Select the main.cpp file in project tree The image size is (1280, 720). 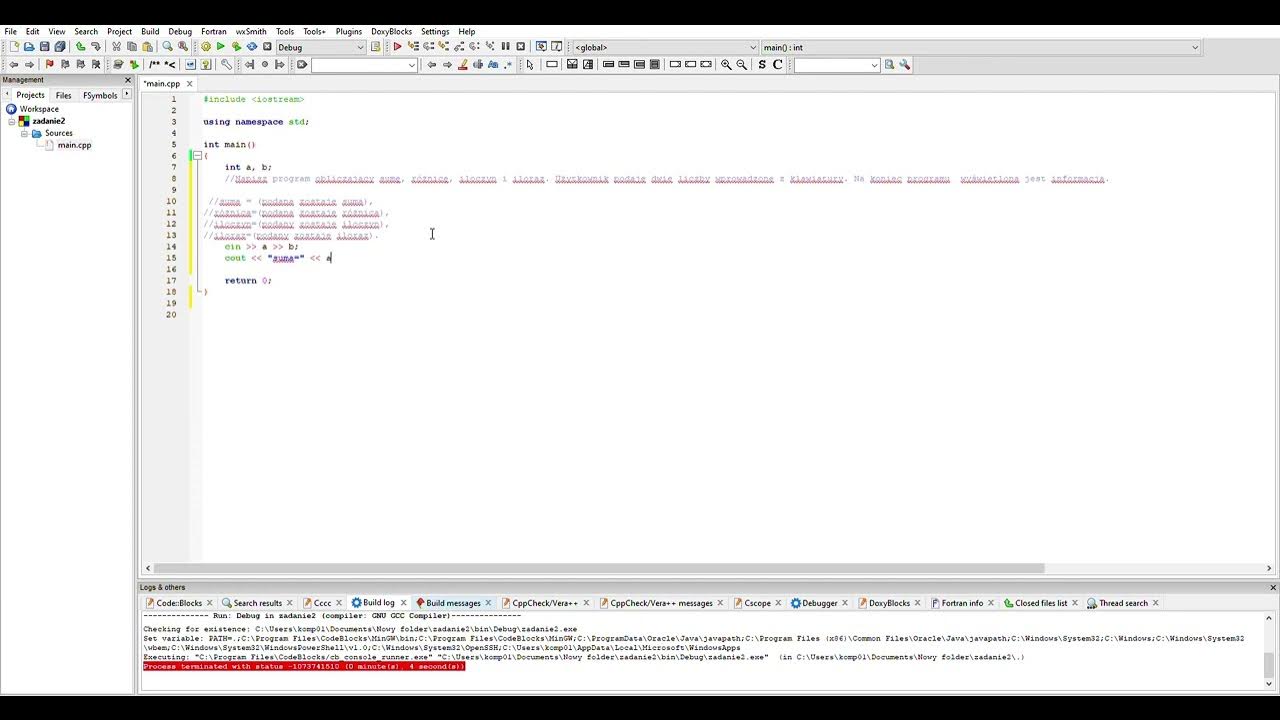click(74, 145)
